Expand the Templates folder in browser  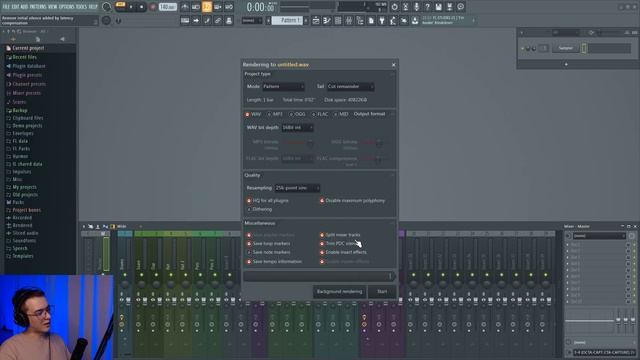click(x=23, y=256)
